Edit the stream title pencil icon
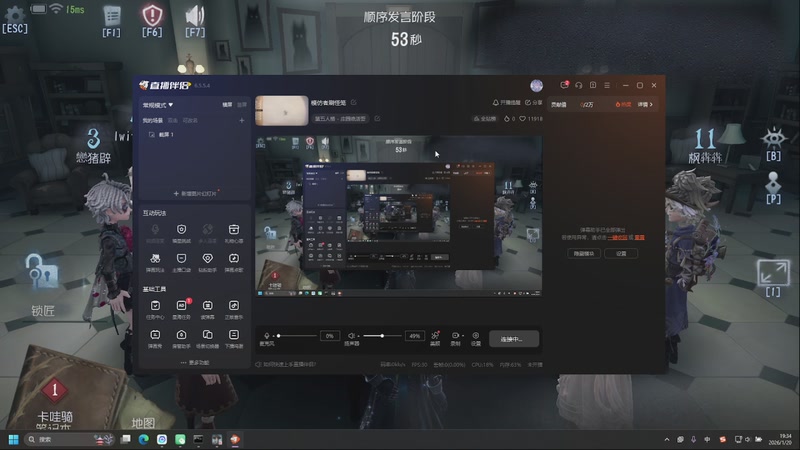The image size is (800, 450). coord(354,103)
